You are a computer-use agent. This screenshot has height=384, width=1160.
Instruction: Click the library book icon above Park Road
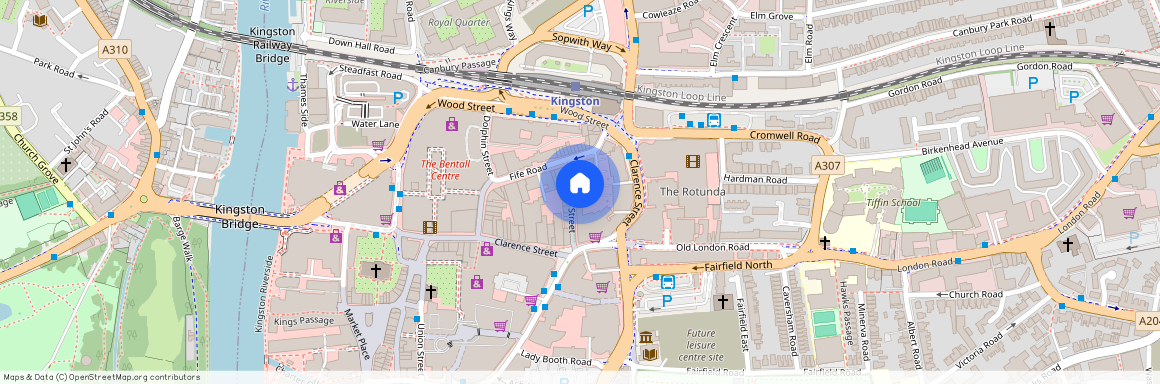click(39, 20)
